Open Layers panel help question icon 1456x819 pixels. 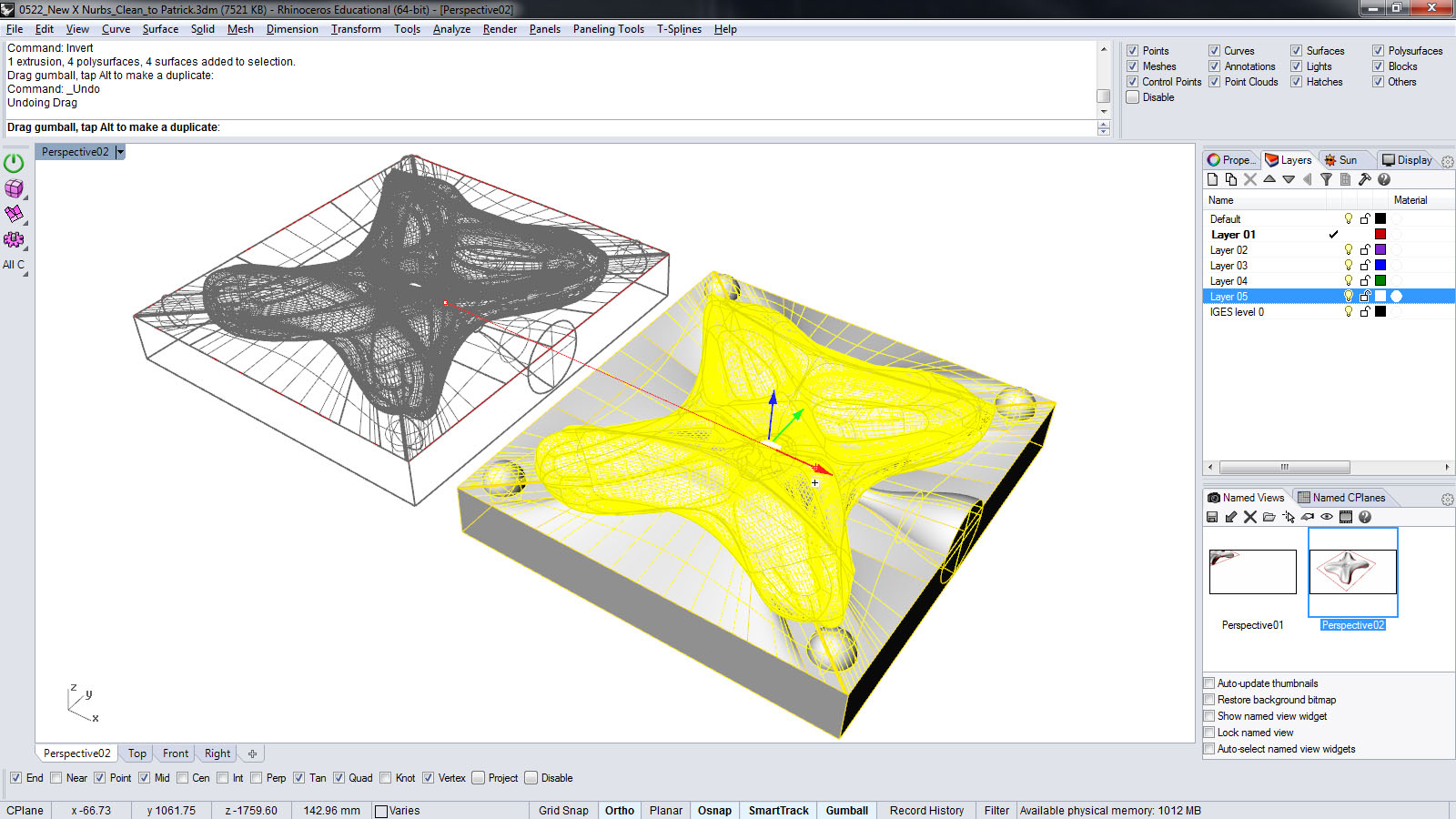click(1384, 179)
